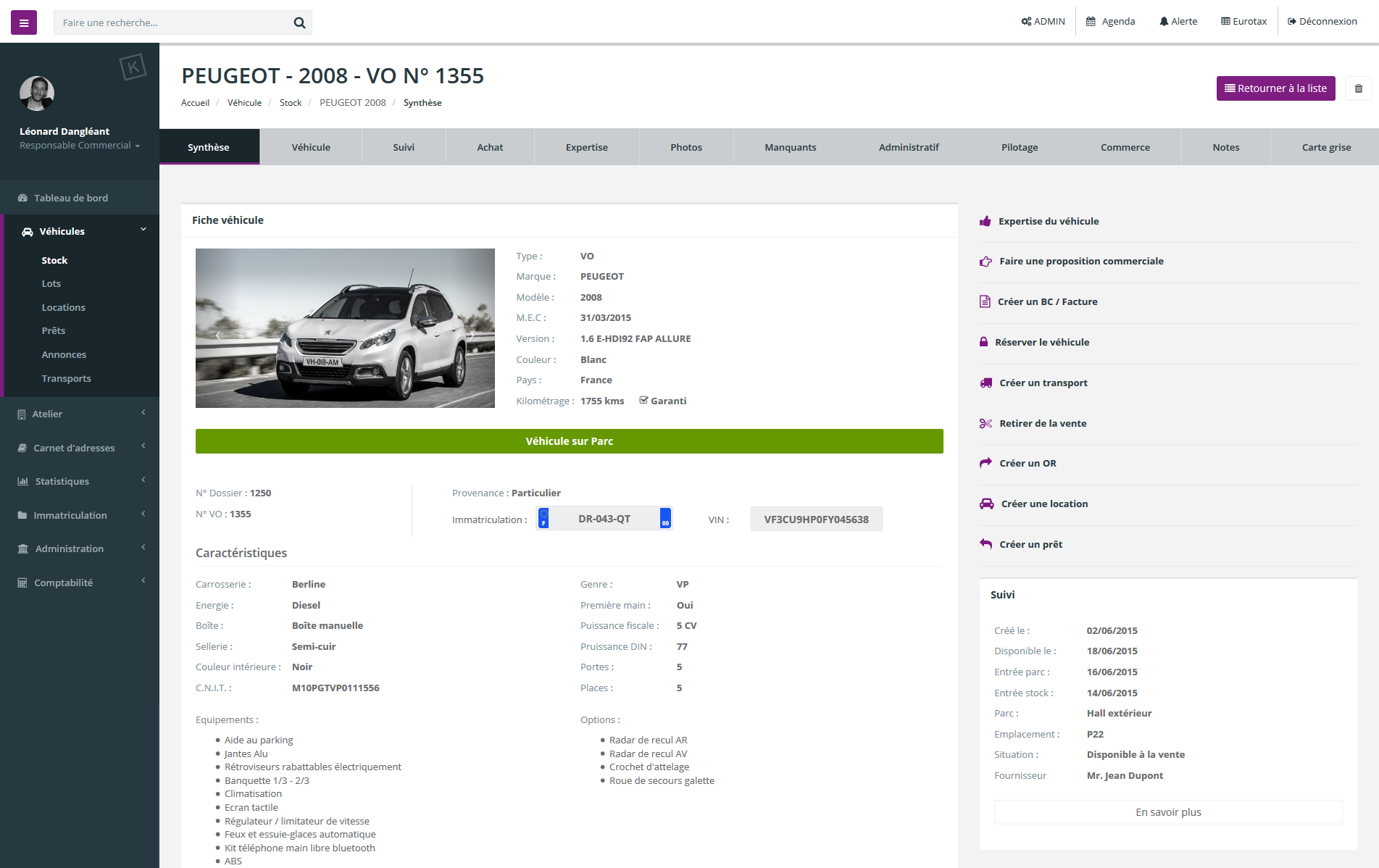Click scissors icon for Retirer de la vente

tap(986, 423)
